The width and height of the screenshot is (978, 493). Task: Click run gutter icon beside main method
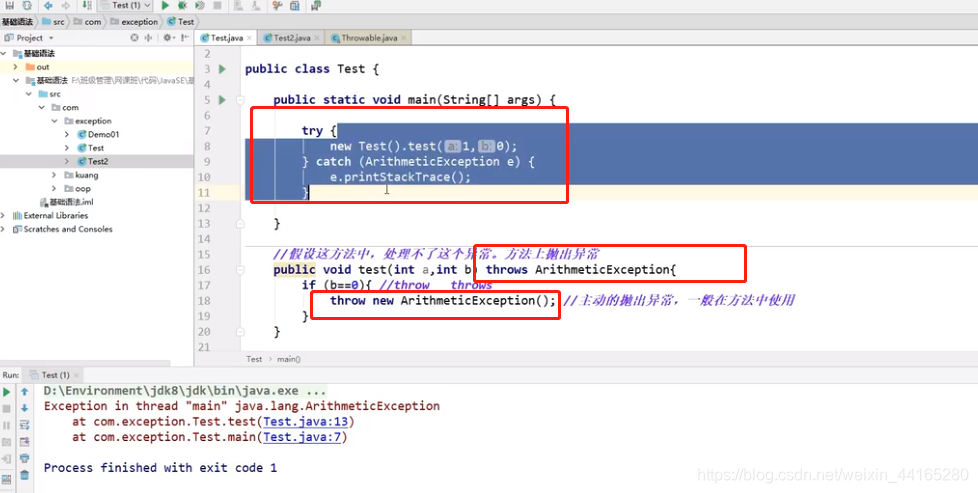tap(223, 99)
